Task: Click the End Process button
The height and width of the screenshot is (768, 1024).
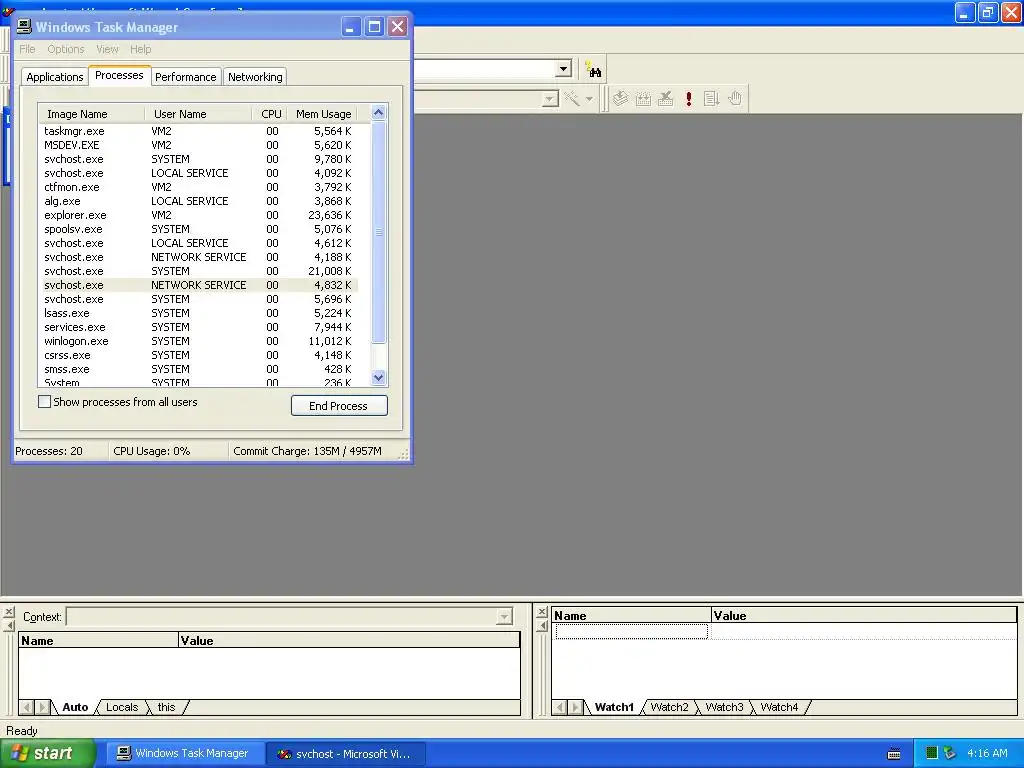Action: (x=339, y=406)
